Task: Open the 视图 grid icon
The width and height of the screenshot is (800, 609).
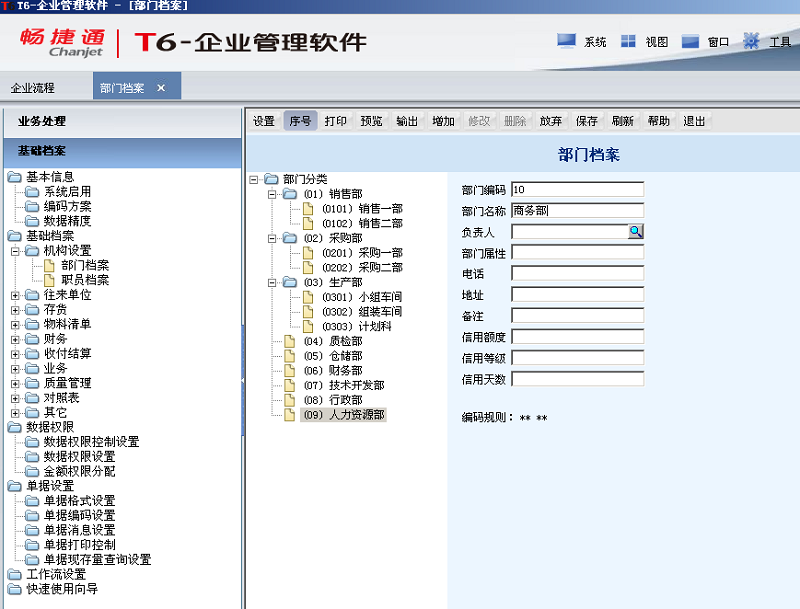Action: (x=628, y=41)
